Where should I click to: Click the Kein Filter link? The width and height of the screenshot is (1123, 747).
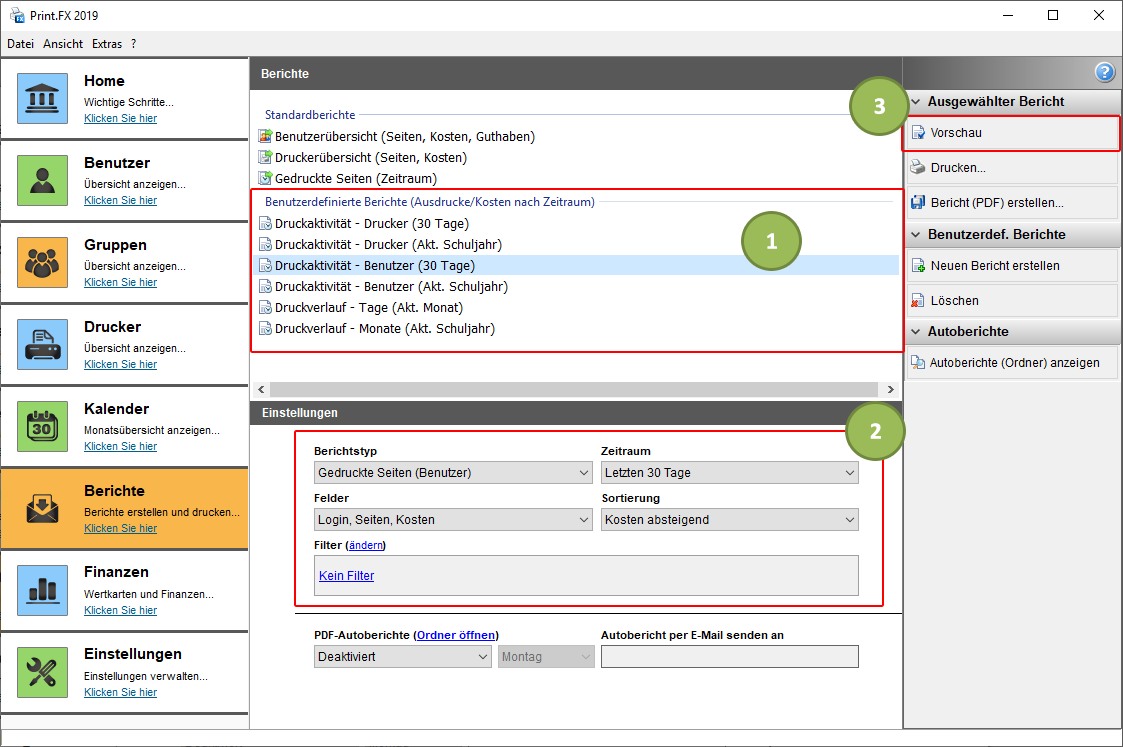[346, 576]
